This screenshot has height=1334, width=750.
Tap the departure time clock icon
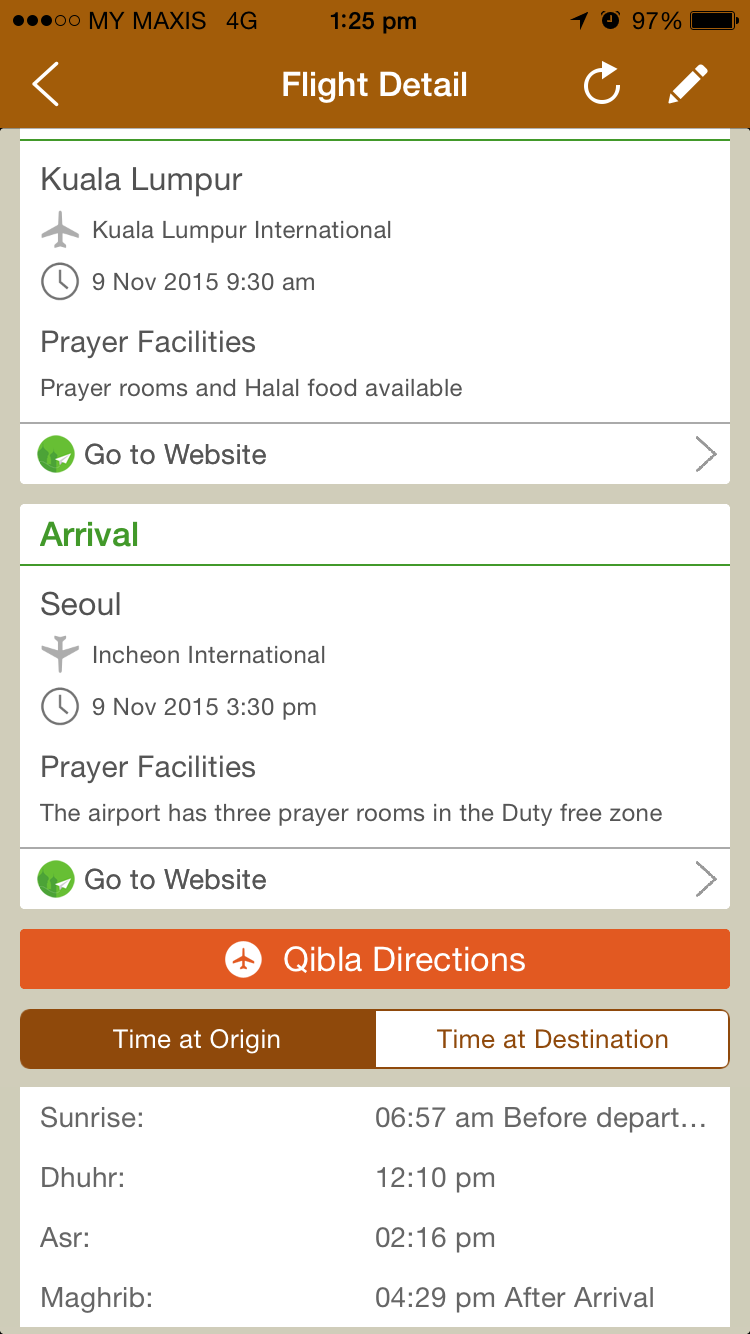[x=60, y=282]
